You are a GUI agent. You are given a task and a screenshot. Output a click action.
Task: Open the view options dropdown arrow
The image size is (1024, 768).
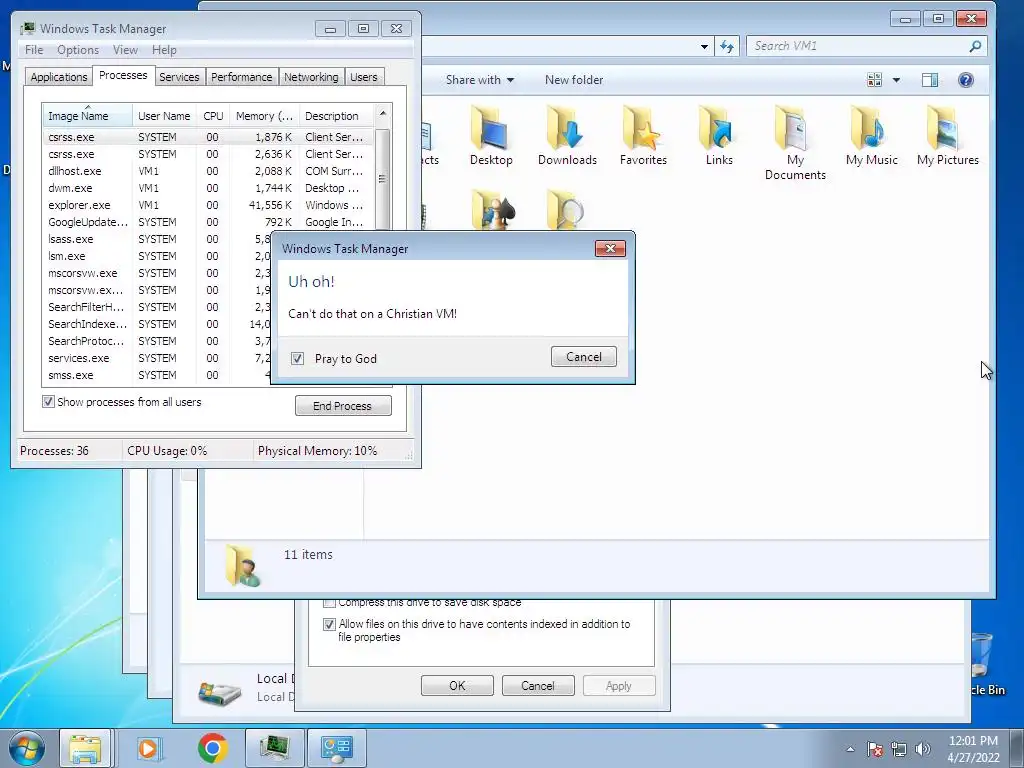tap(896, 80)
